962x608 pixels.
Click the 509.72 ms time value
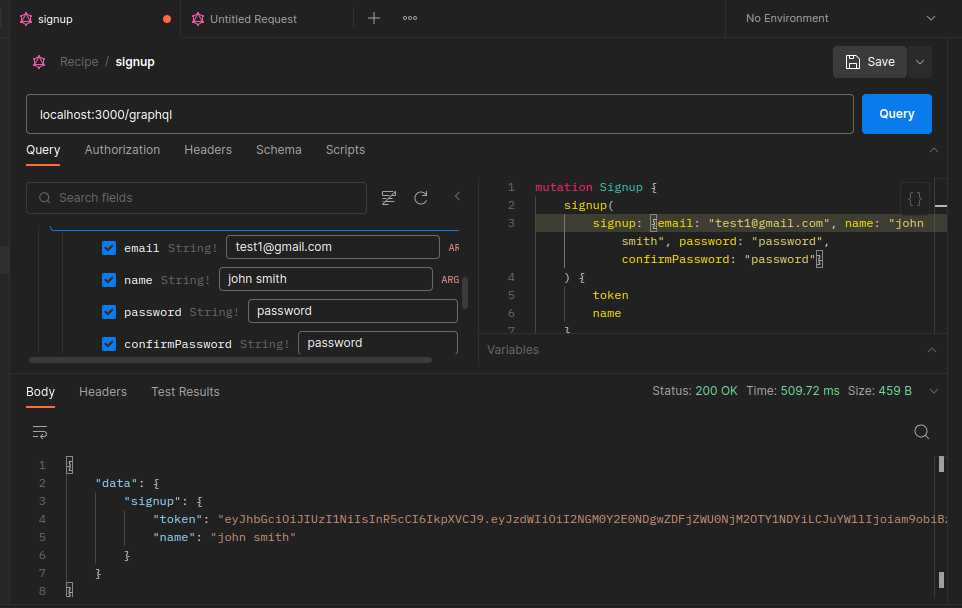(x=810, y=391)
